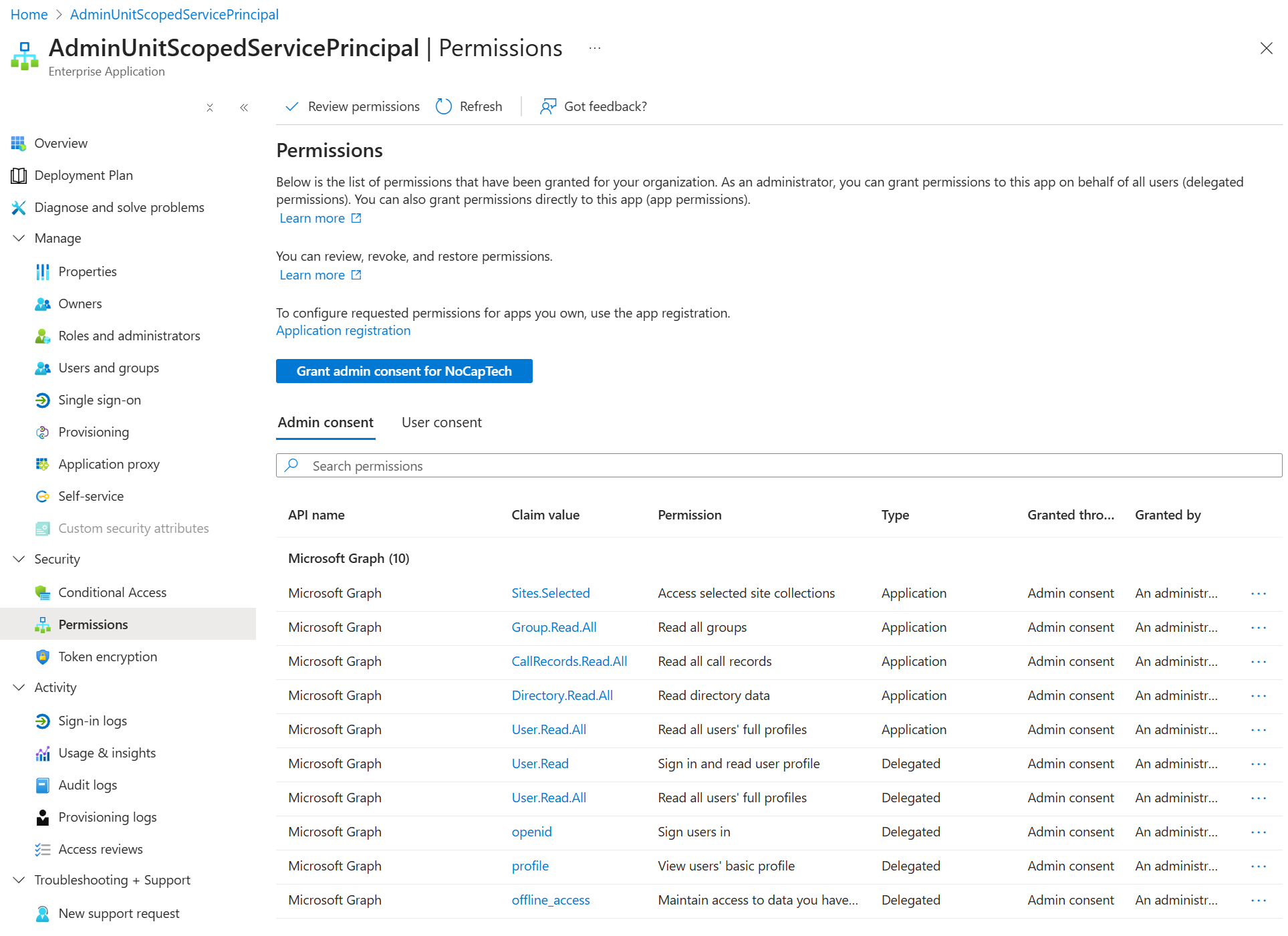Click the search magnifier icon

(x=291, y=465)
